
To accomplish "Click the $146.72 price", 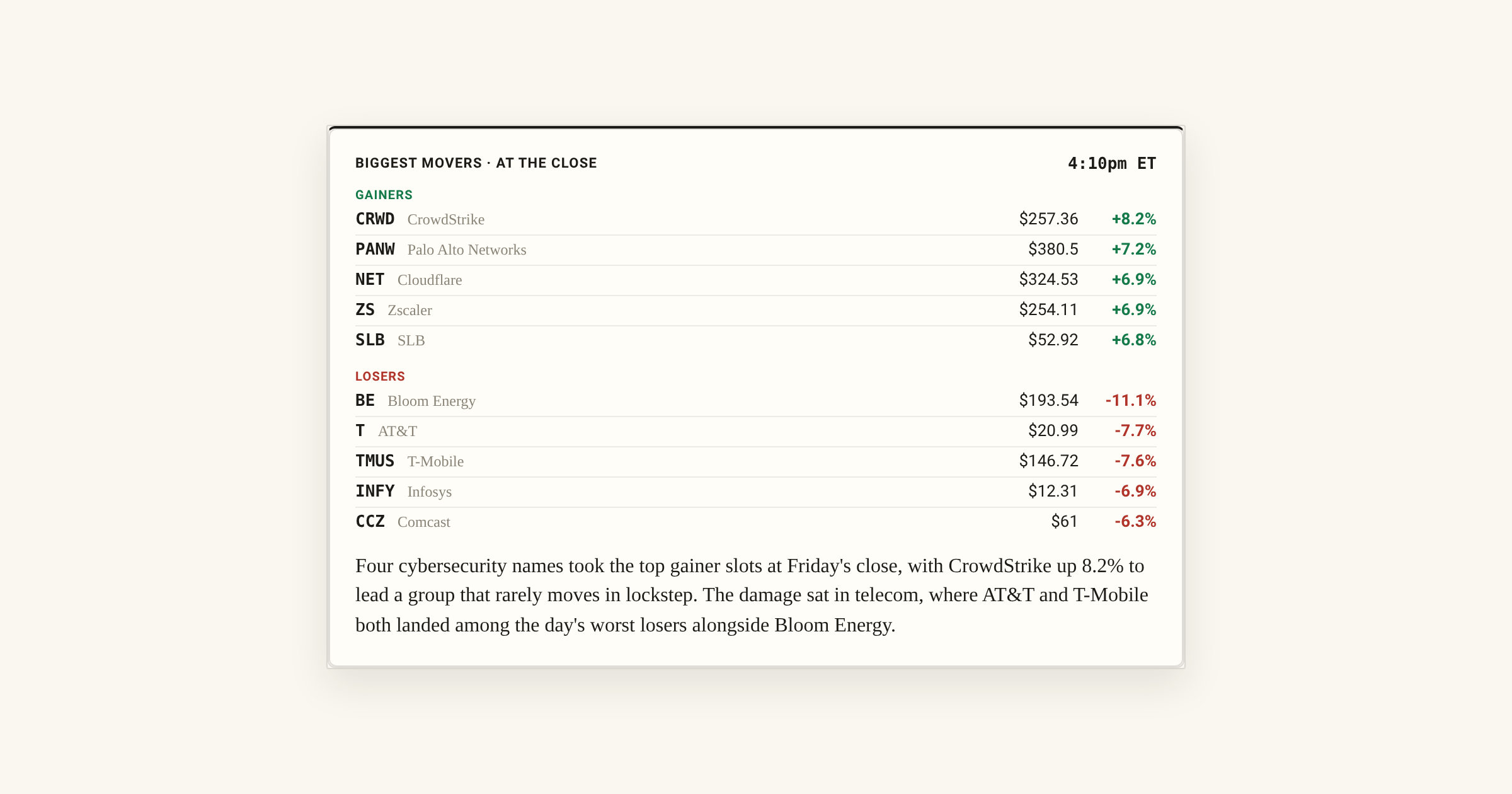I will (1048, 461).
